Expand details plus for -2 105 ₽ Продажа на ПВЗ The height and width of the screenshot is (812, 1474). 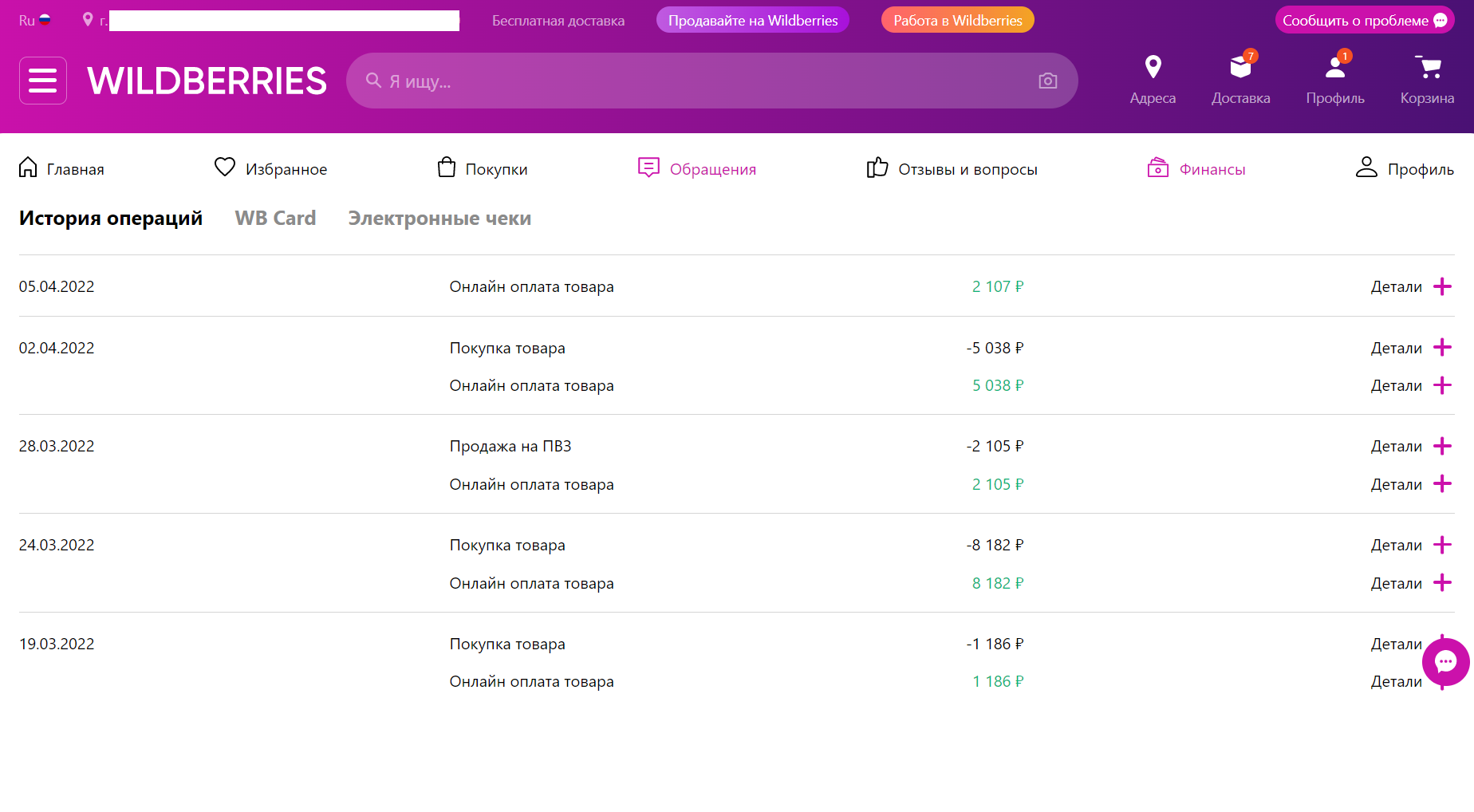[x=1442, y=446]
